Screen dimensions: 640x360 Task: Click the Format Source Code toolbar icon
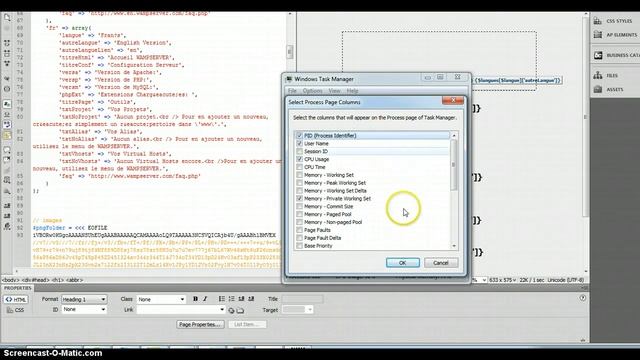click(x=7, y=226)
